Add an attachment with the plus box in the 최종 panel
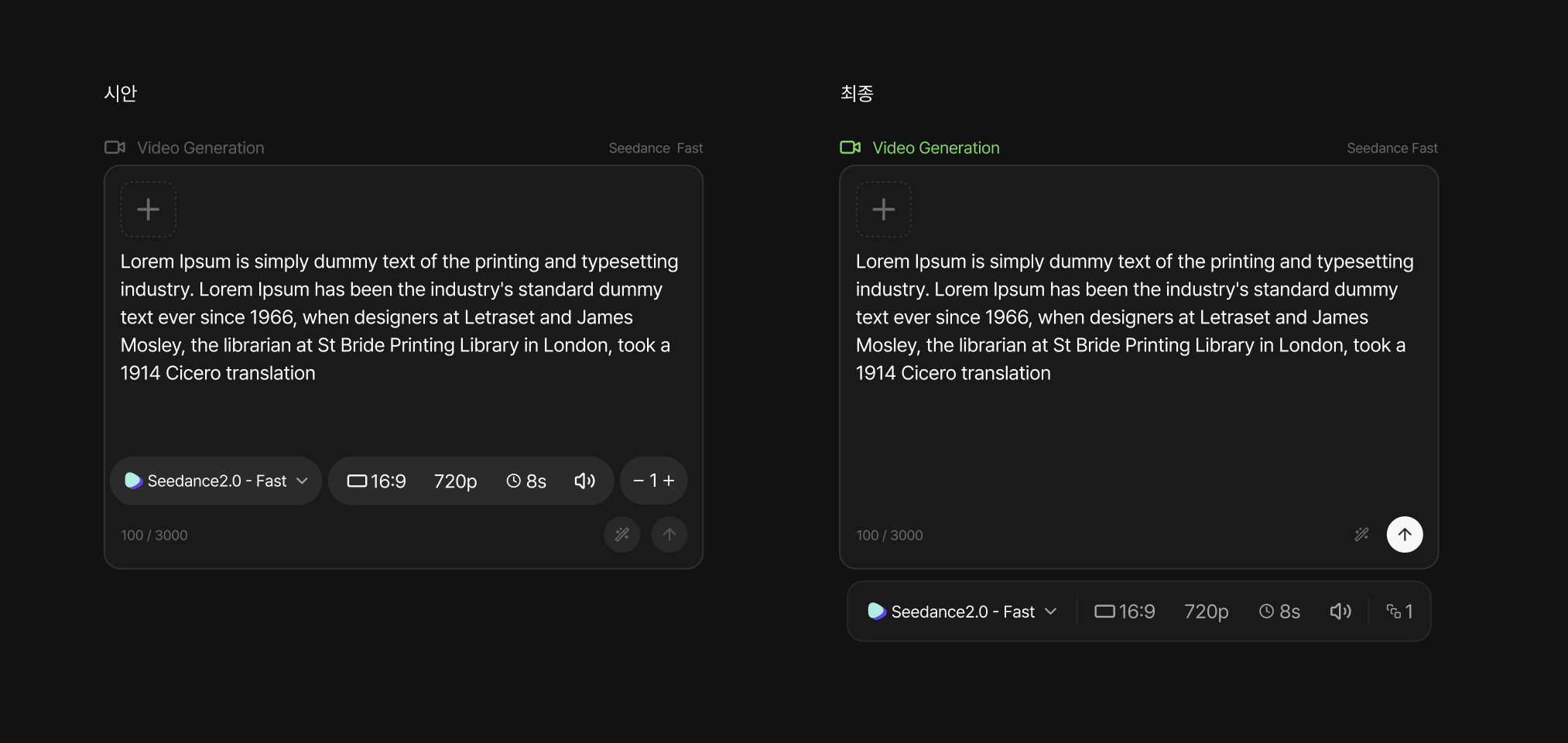Image resolution: width=1568 pixels, height=743 pixels. click(x=883, y=209)
